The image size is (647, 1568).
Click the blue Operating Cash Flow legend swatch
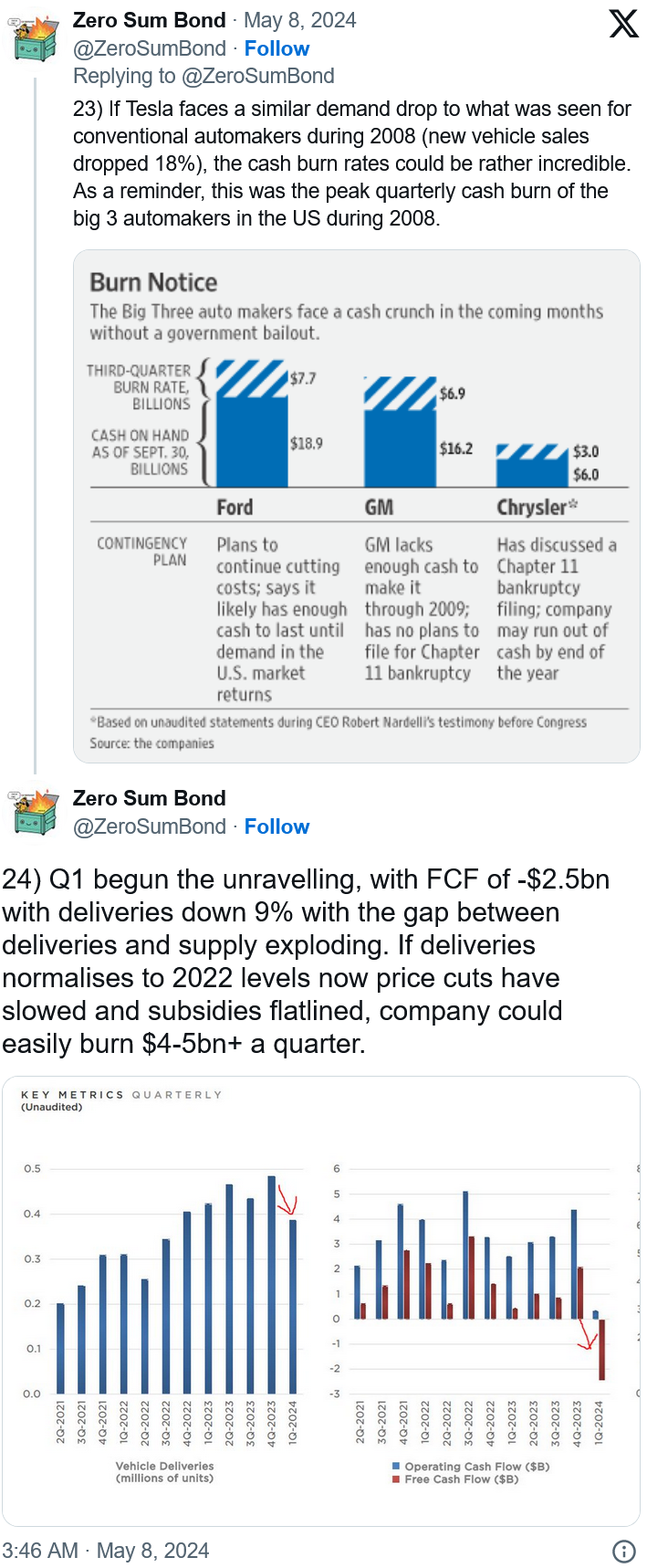click(396, 1466)
